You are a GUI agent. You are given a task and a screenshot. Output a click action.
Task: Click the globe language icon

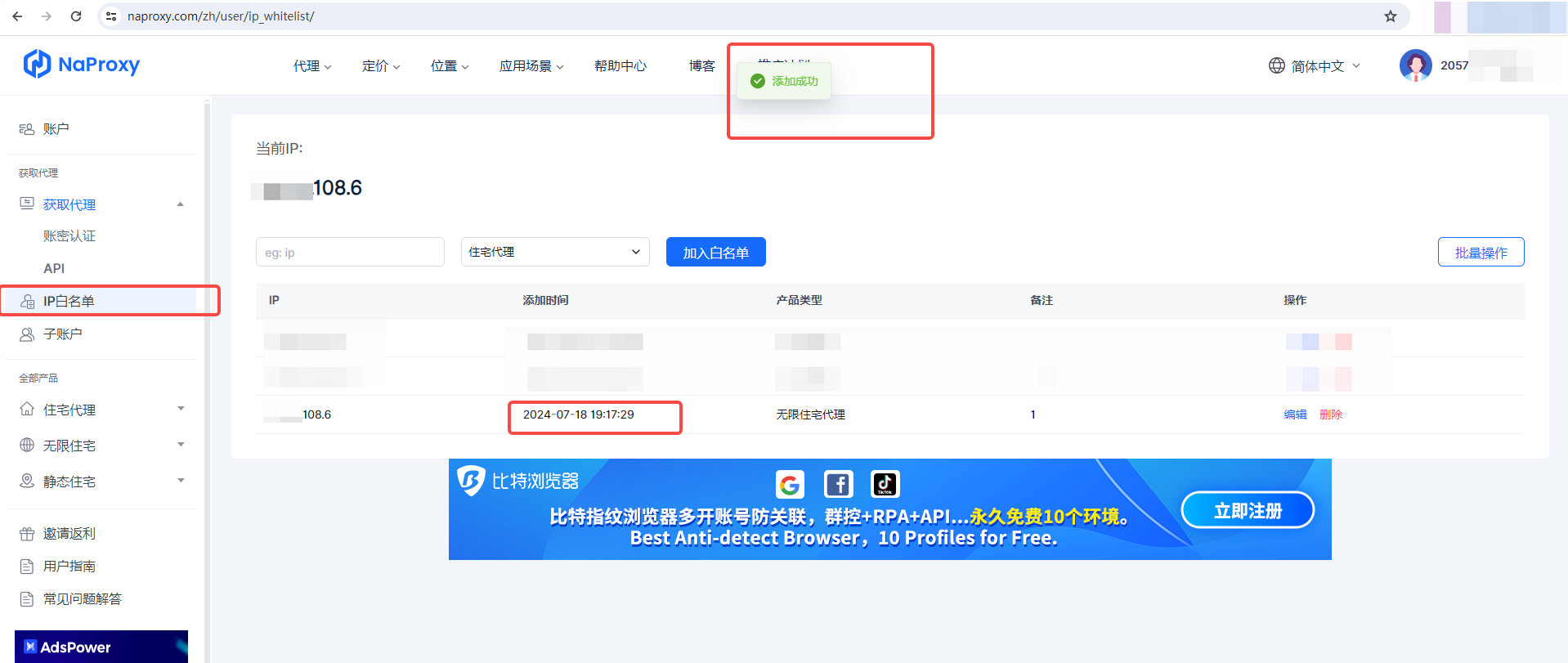click(x=1277, y=65)
